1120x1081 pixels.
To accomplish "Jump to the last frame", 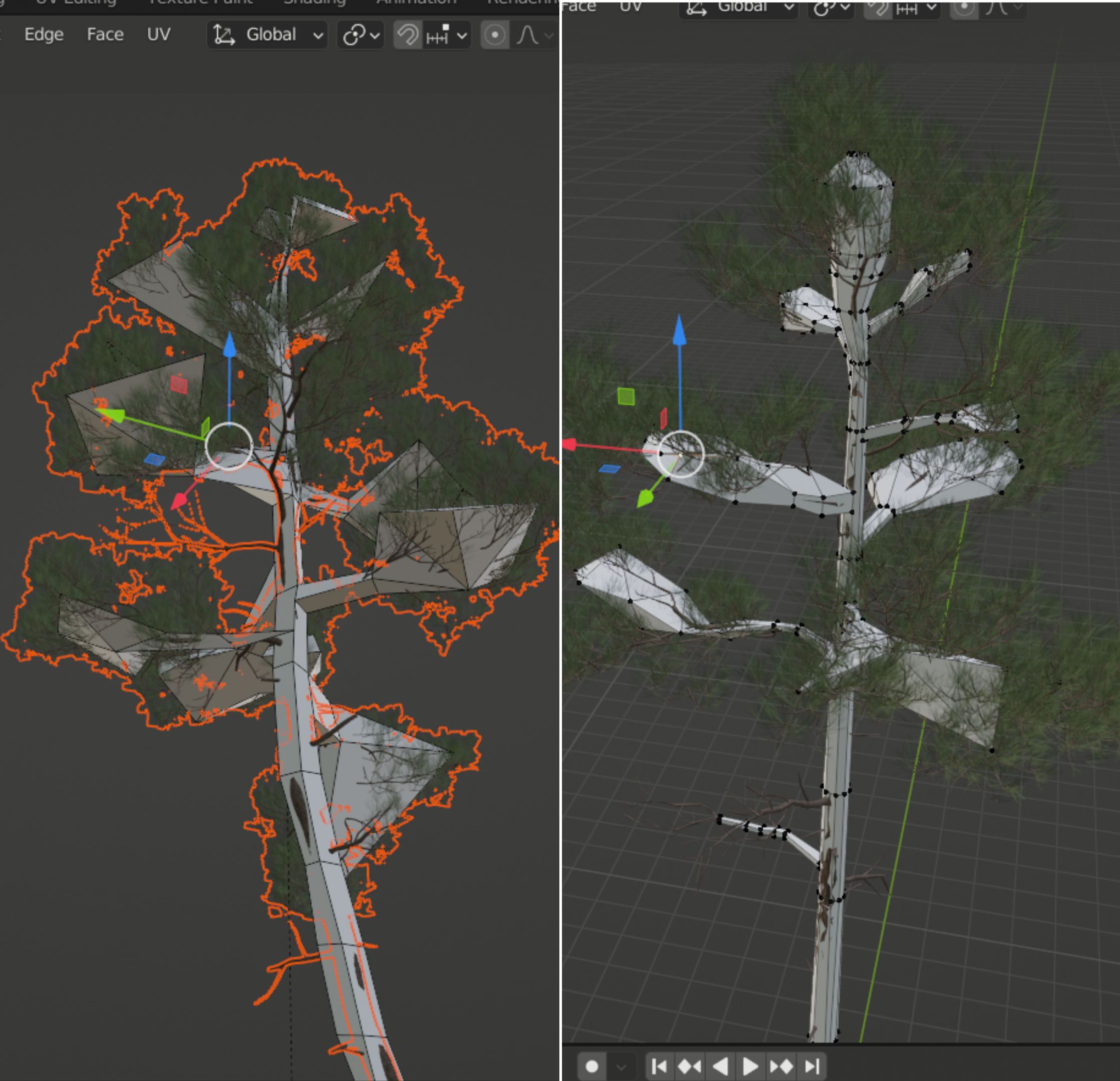I will tap(812, 1066).
